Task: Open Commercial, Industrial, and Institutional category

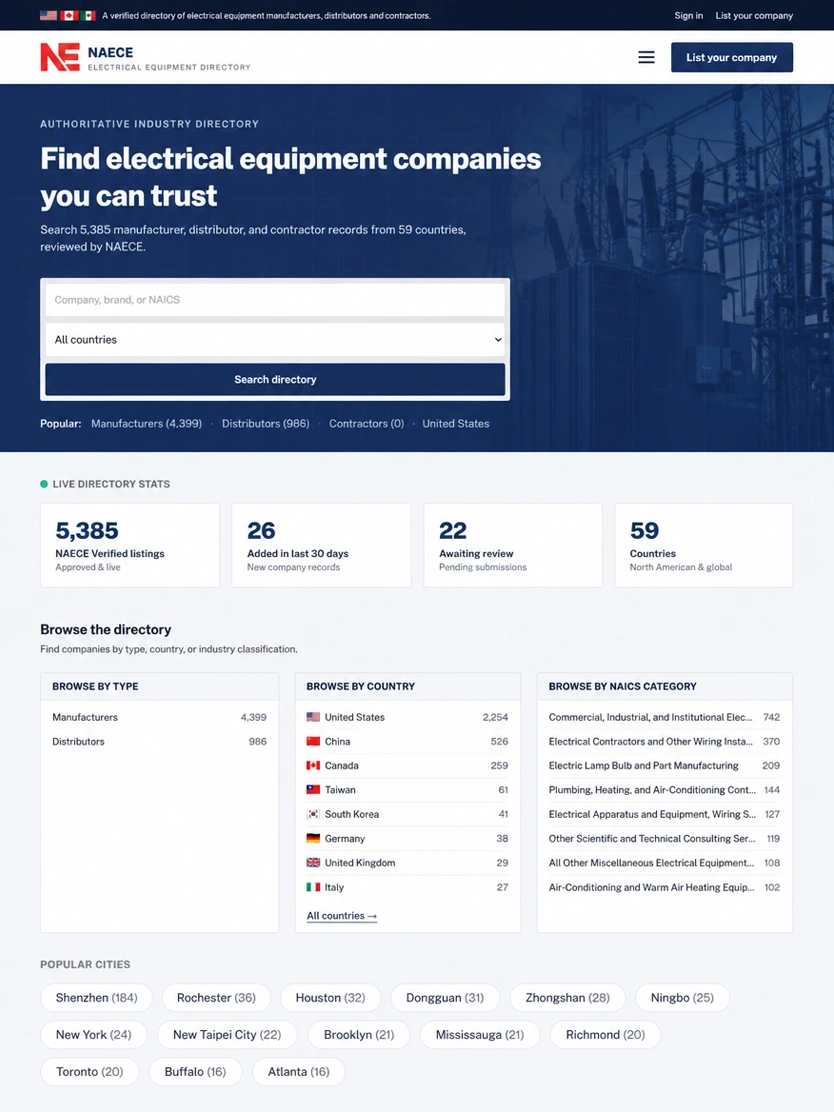Action: click(664, 717)
